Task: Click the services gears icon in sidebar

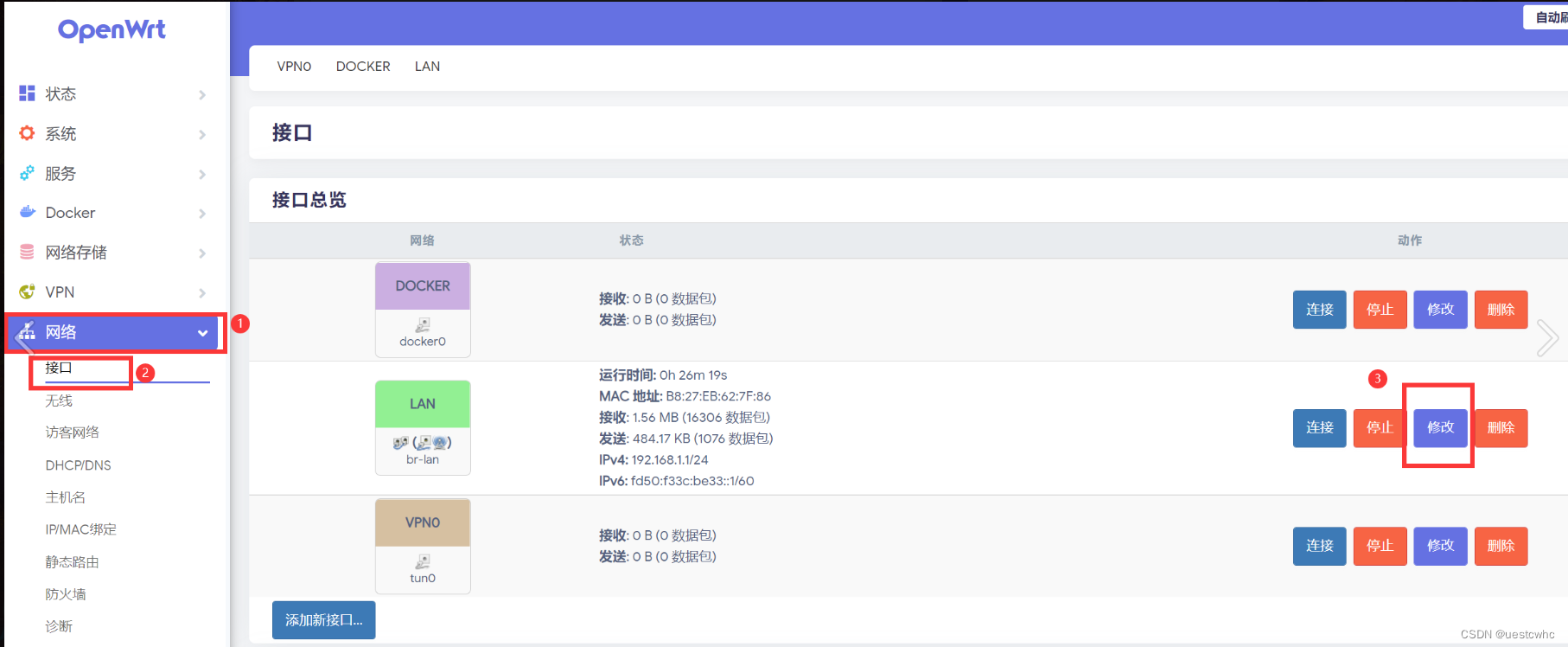Action: (27, 173)
